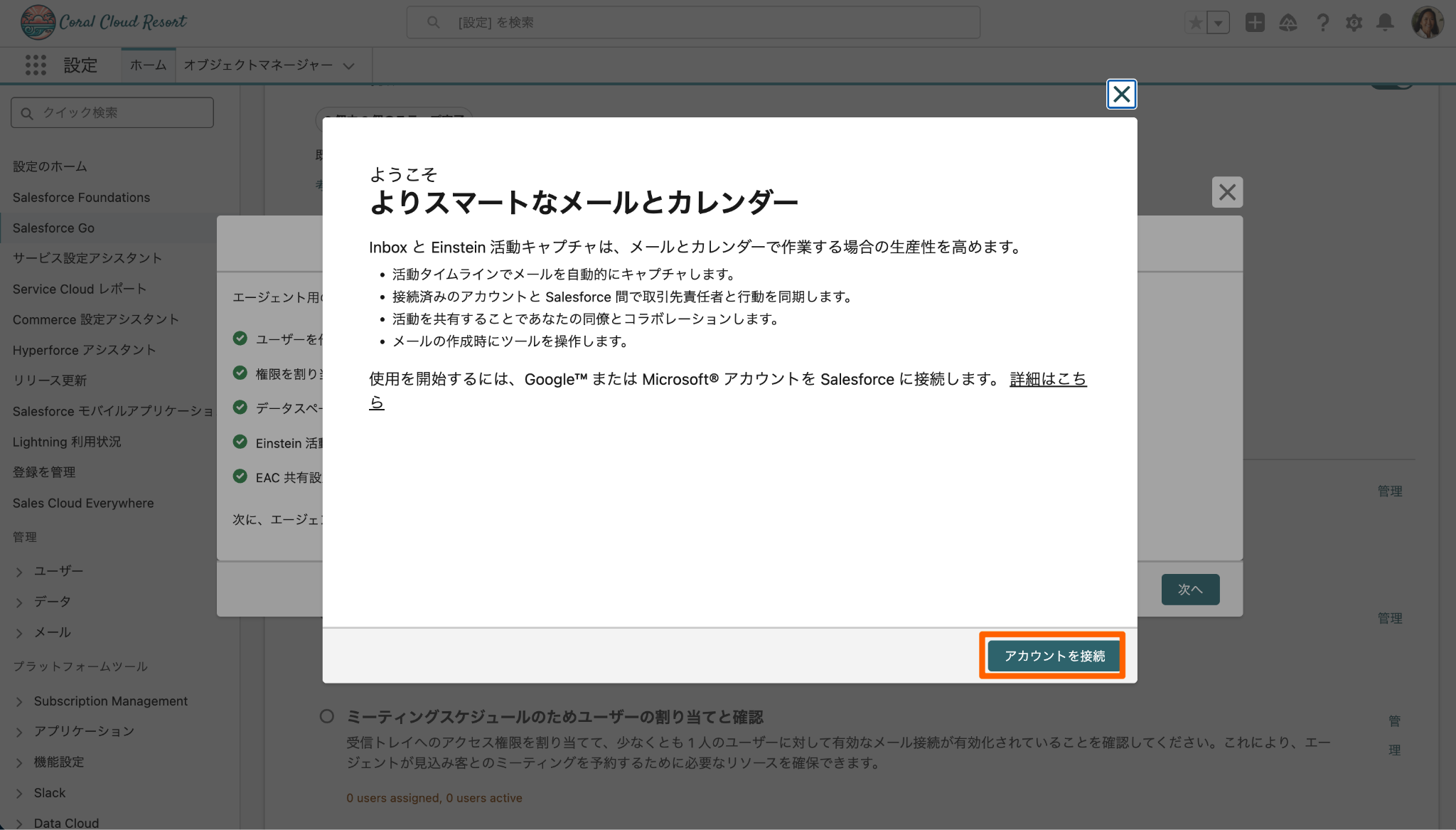1456x830 pixels.
Task: Open the Help question mark icon
Action: [x=1322, y=23]
